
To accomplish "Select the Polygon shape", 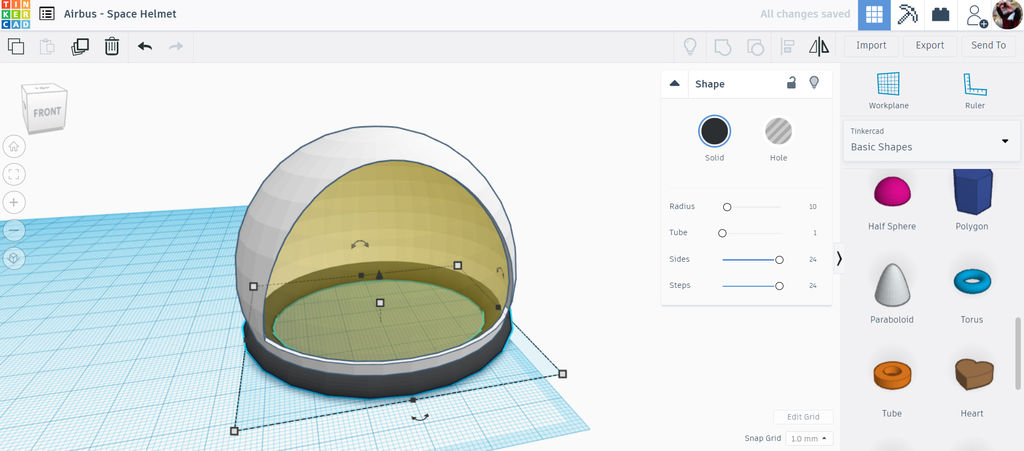I will click(973, 201).
